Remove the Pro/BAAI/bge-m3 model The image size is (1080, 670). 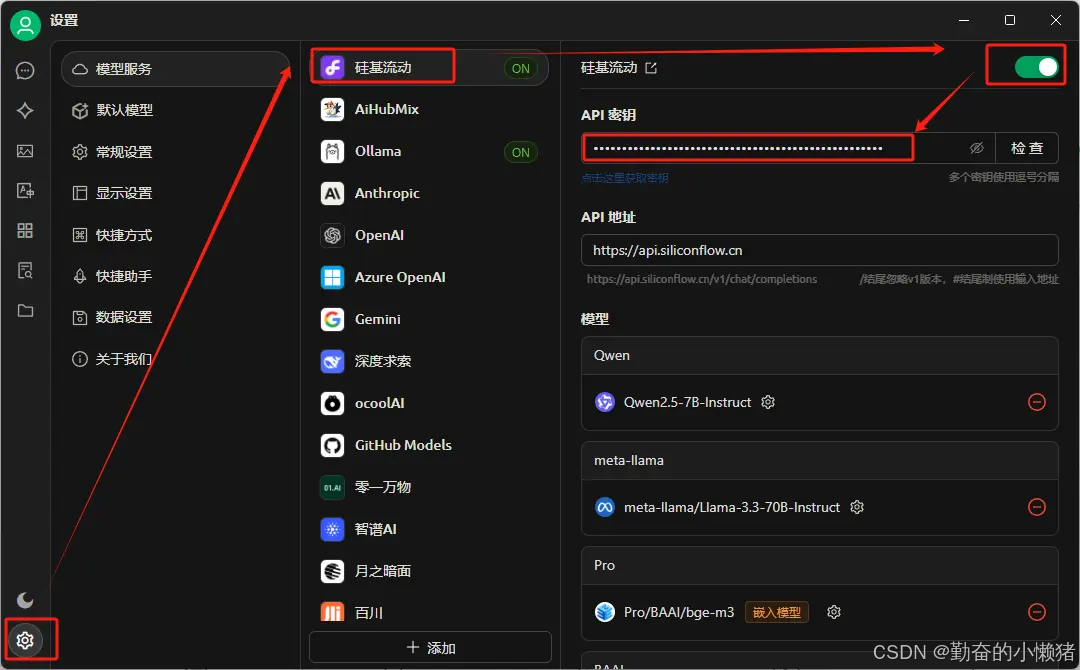pyautogui.click(x=1037, y=612)
